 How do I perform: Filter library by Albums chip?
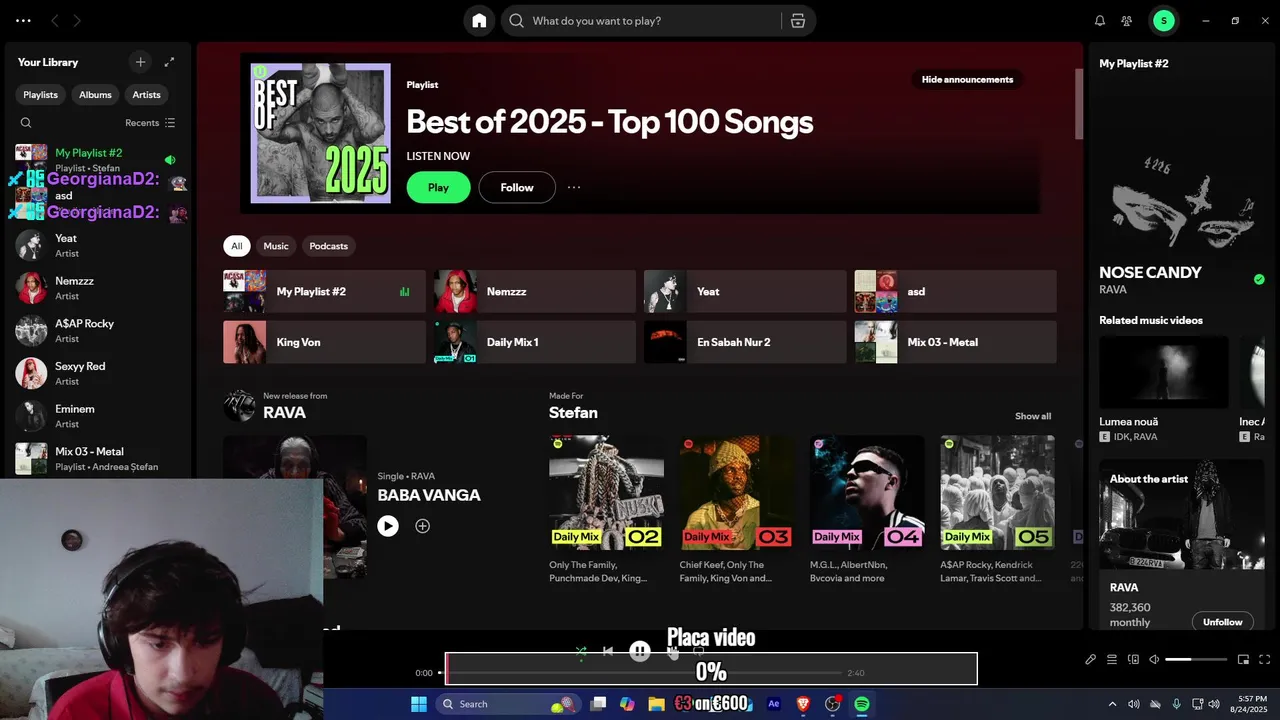pyautogui.click(x=95, y=94)
